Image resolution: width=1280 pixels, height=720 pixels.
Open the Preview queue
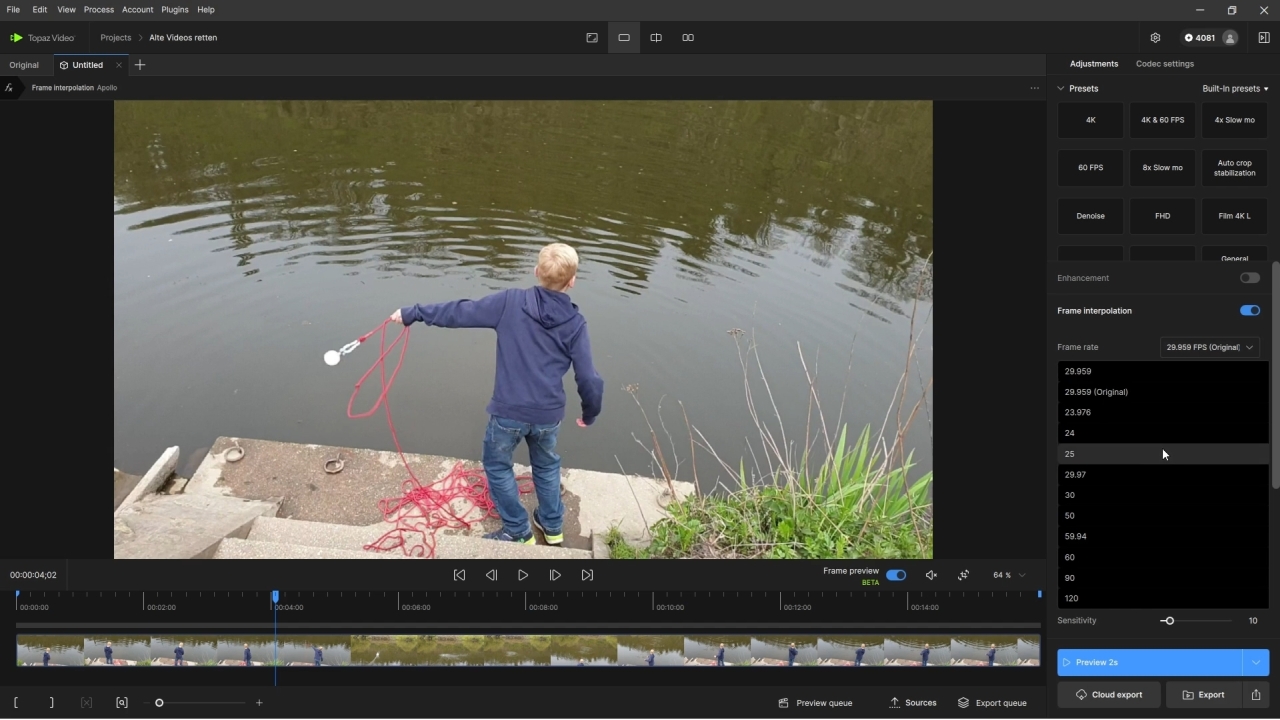[816, 703]
